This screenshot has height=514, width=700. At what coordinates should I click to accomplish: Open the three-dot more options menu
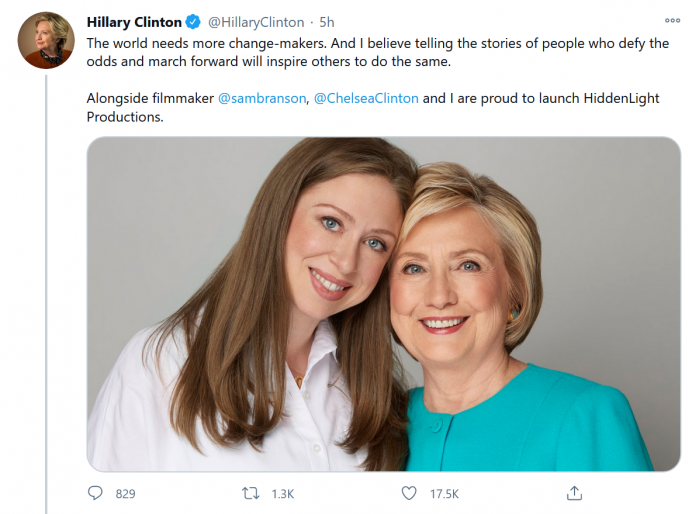pyautogui.click(x=672, y=20)
